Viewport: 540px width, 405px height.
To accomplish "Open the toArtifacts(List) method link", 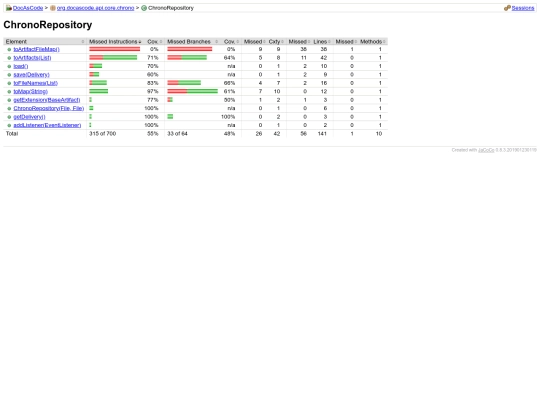I will (32, 58).
